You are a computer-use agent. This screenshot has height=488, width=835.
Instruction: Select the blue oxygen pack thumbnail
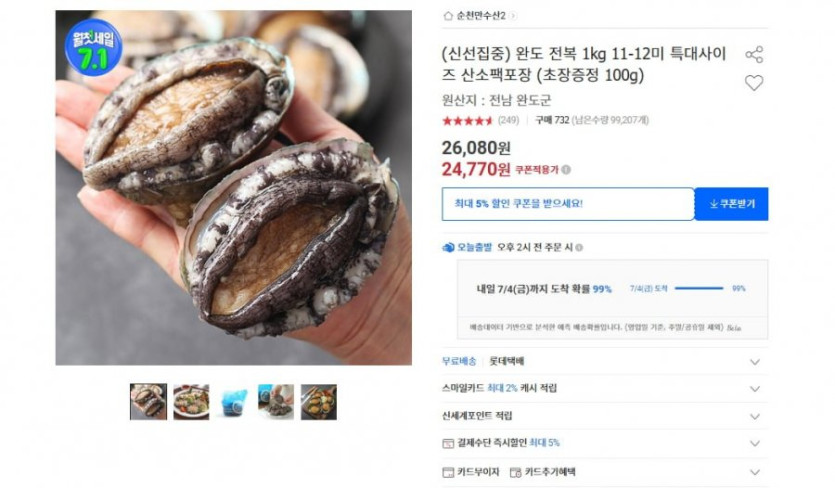pos(234,402)
